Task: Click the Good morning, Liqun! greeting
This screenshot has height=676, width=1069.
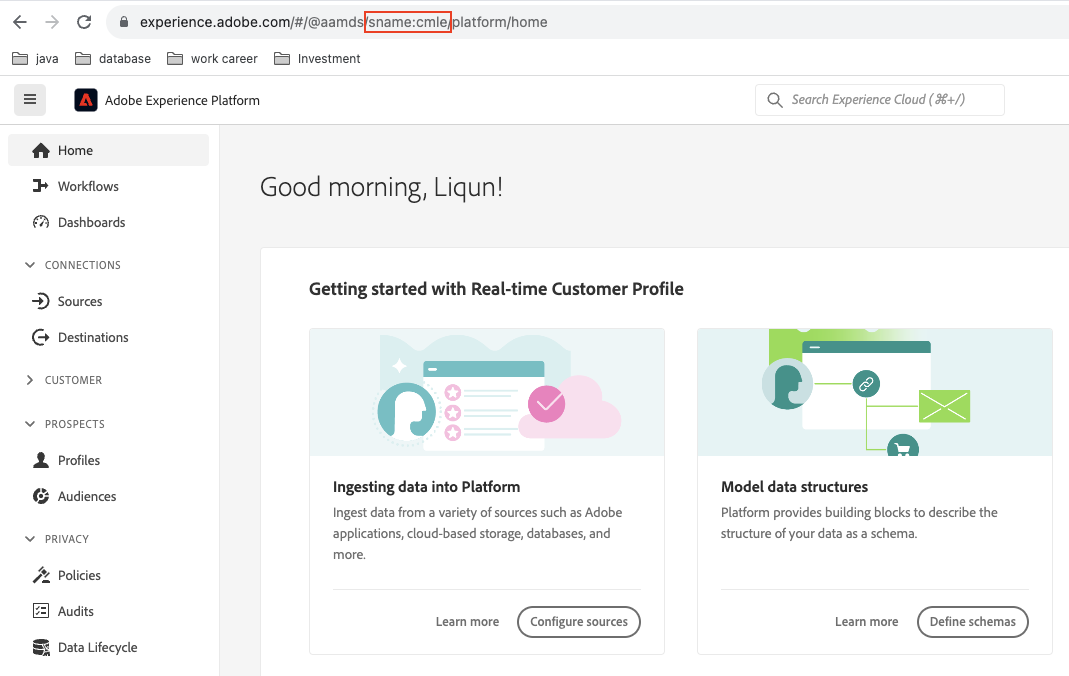Action: click(x=381, y=187)
